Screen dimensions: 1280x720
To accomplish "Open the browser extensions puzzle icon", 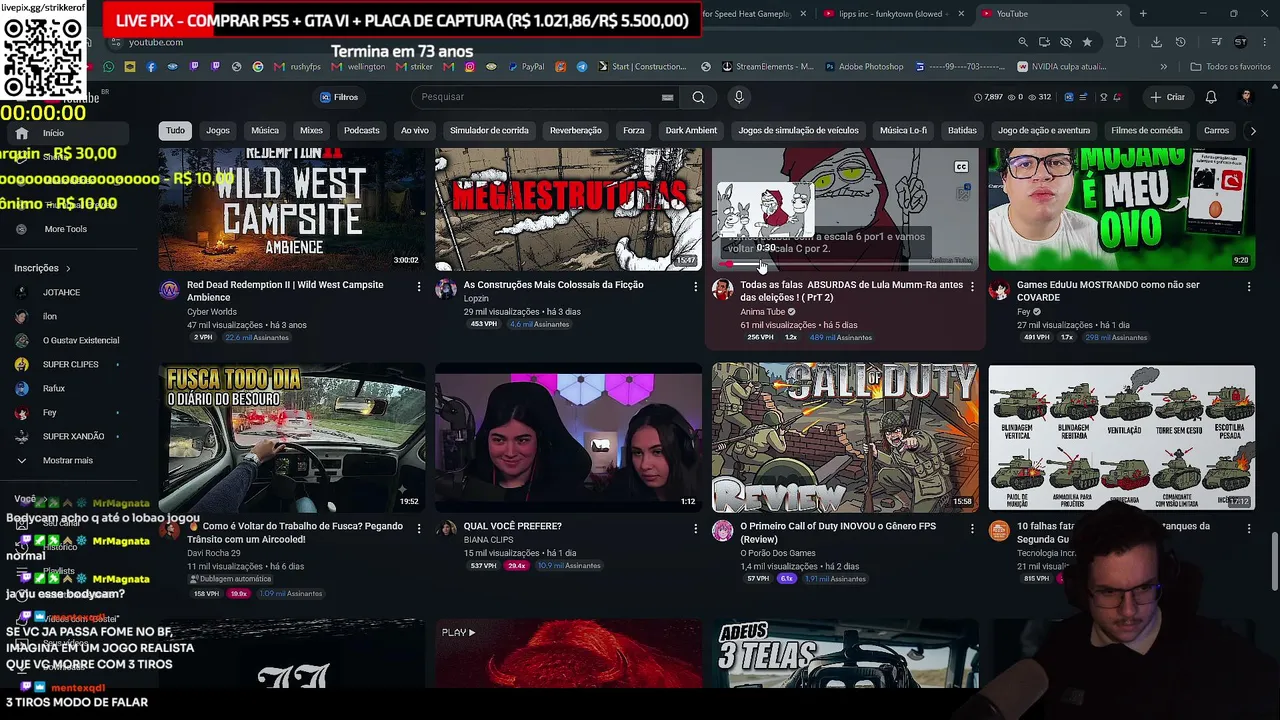I will tap(1120, 42).
